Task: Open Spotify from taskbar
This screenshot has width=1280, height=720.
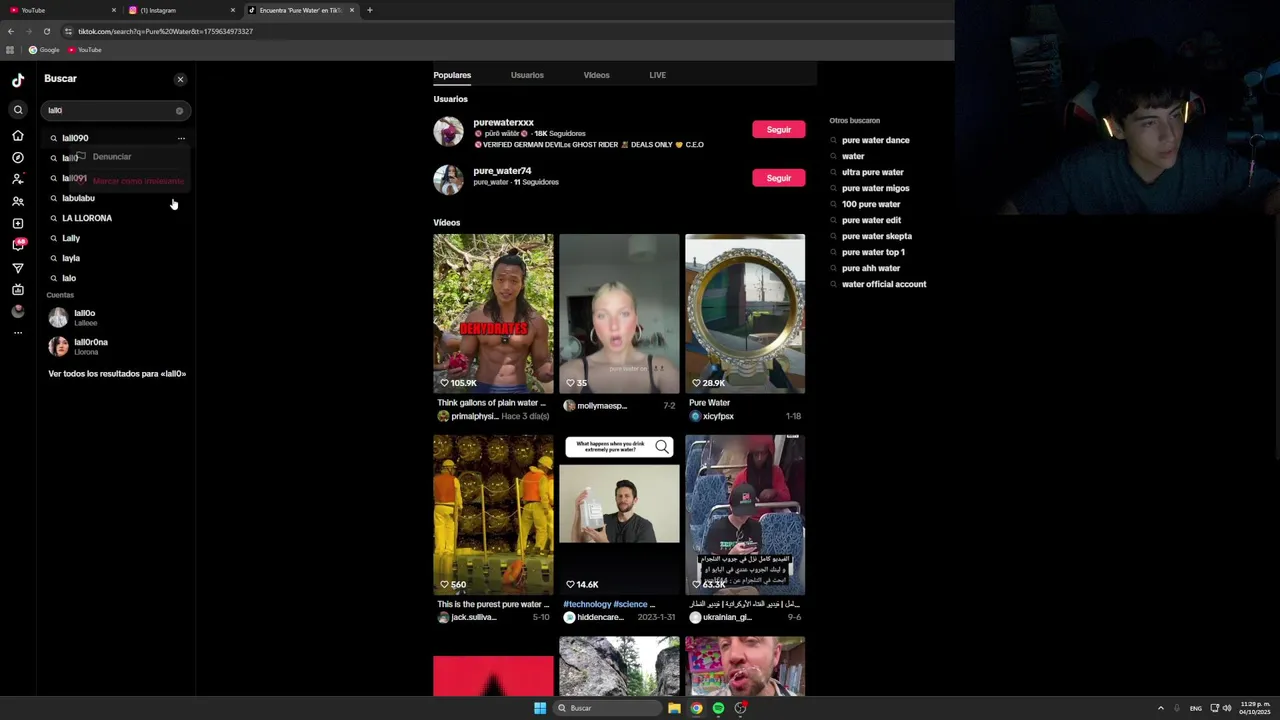Action: 718,708
